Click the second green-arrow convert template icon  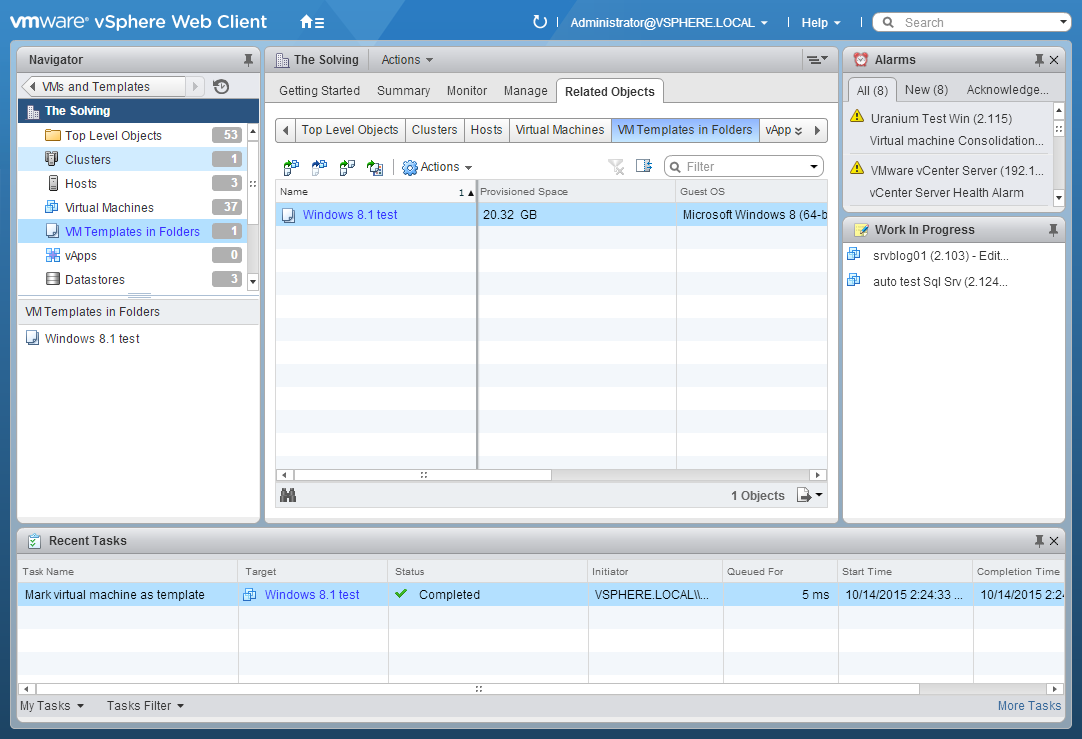pyautogui.click(x=319, y=167)
